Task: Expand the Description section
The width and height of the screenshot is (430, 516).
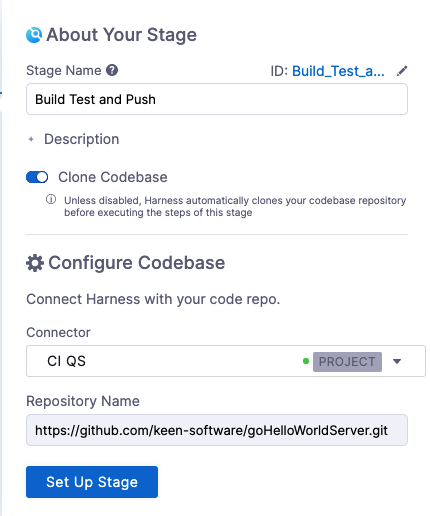Action: coord(82,139)
